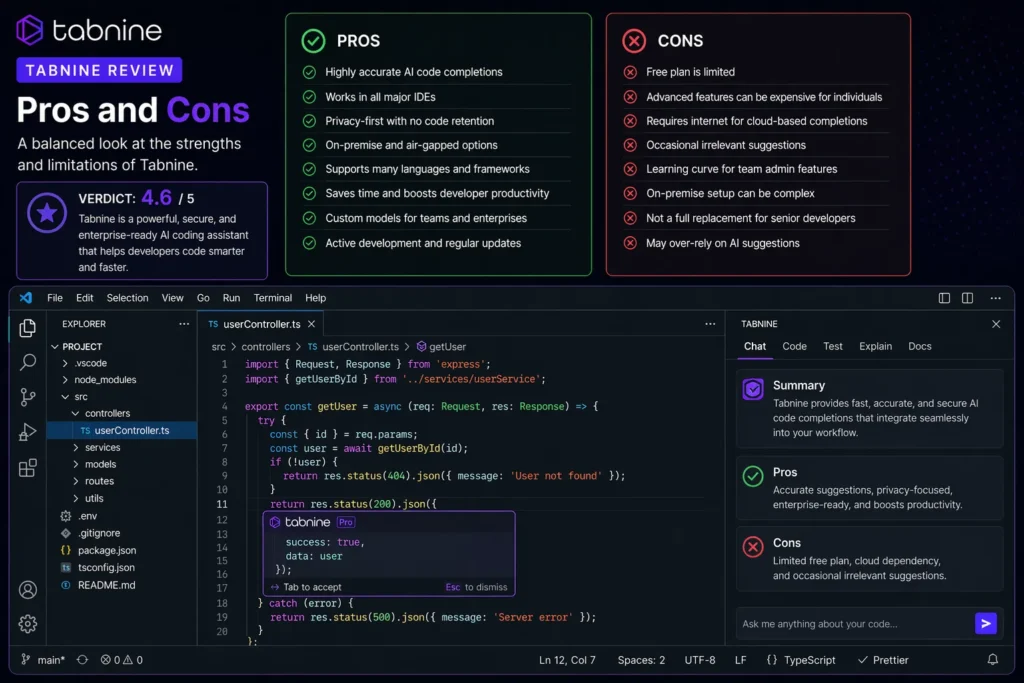Open the Accounts icon in activity bar

[27, 590]
